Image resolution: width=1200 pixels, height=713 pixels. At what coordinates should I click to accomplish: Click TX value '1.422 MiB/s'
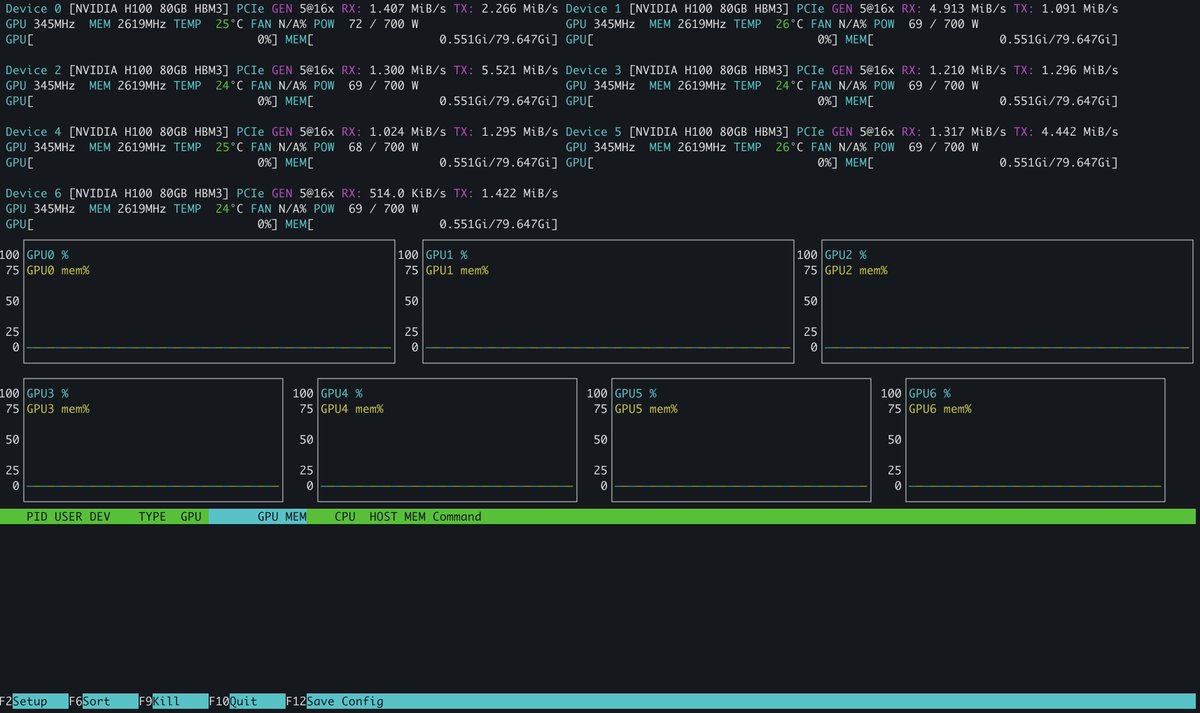pyautogui.click(x=519, y=193)
